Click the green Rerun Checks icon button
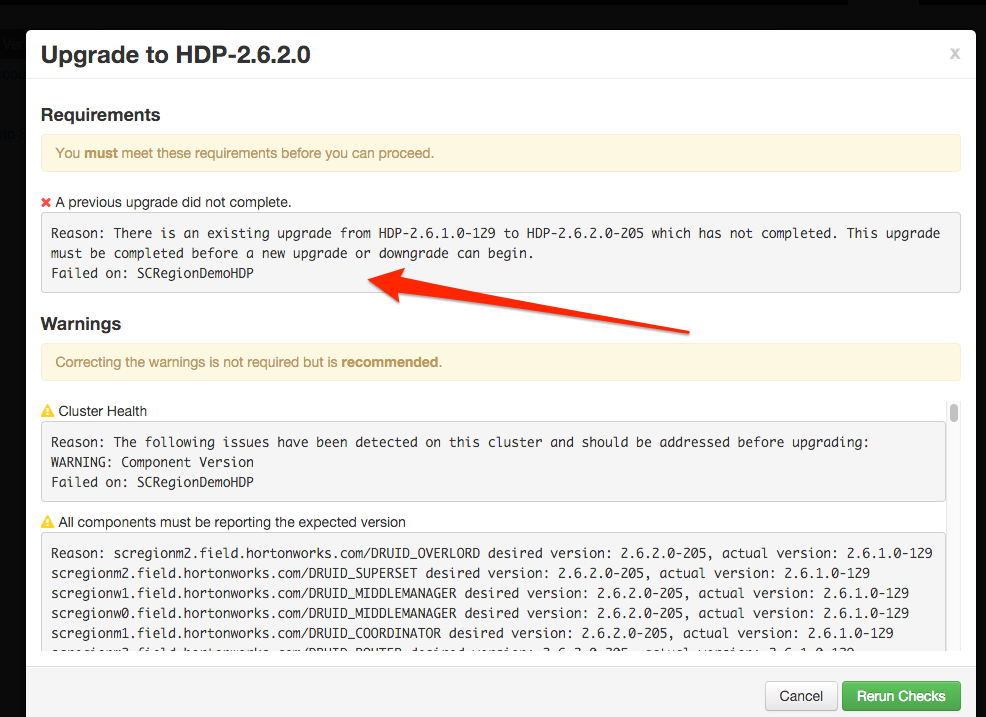This screenshot has width=986, height=717. tap(901, 695)
